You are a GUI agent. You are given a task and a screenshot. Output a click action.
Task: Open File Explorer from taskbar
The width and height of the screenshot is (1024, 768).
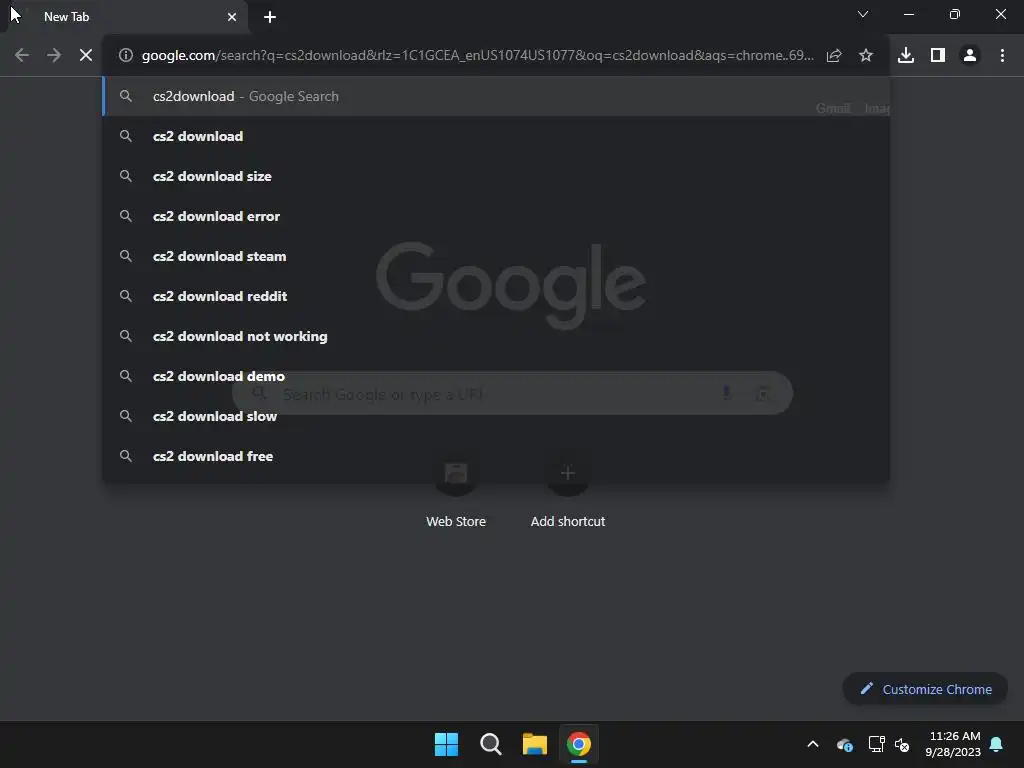[535, 744]
